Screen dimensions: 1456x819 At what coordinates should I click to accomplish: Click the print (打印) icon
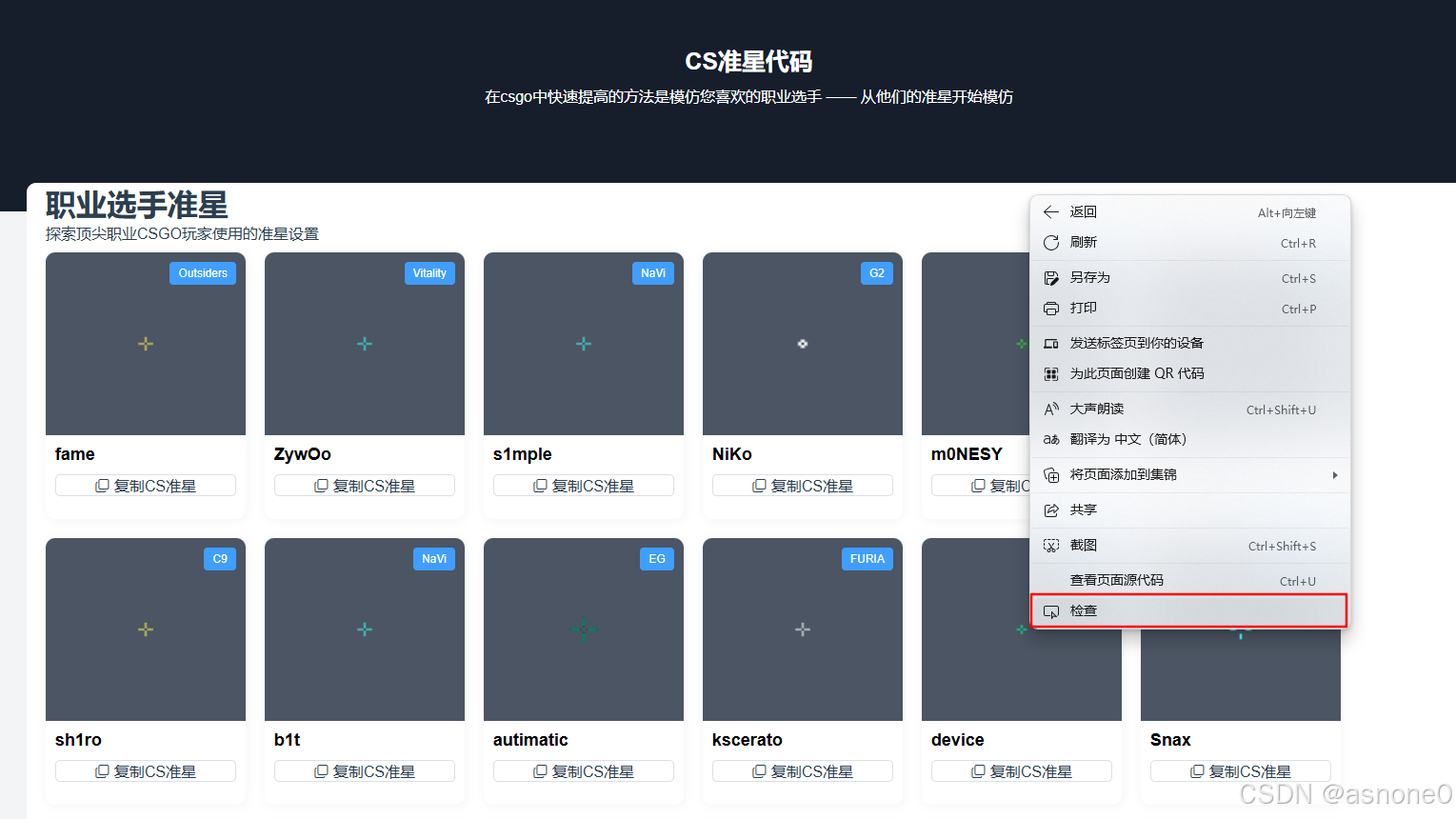point(1051,309)
